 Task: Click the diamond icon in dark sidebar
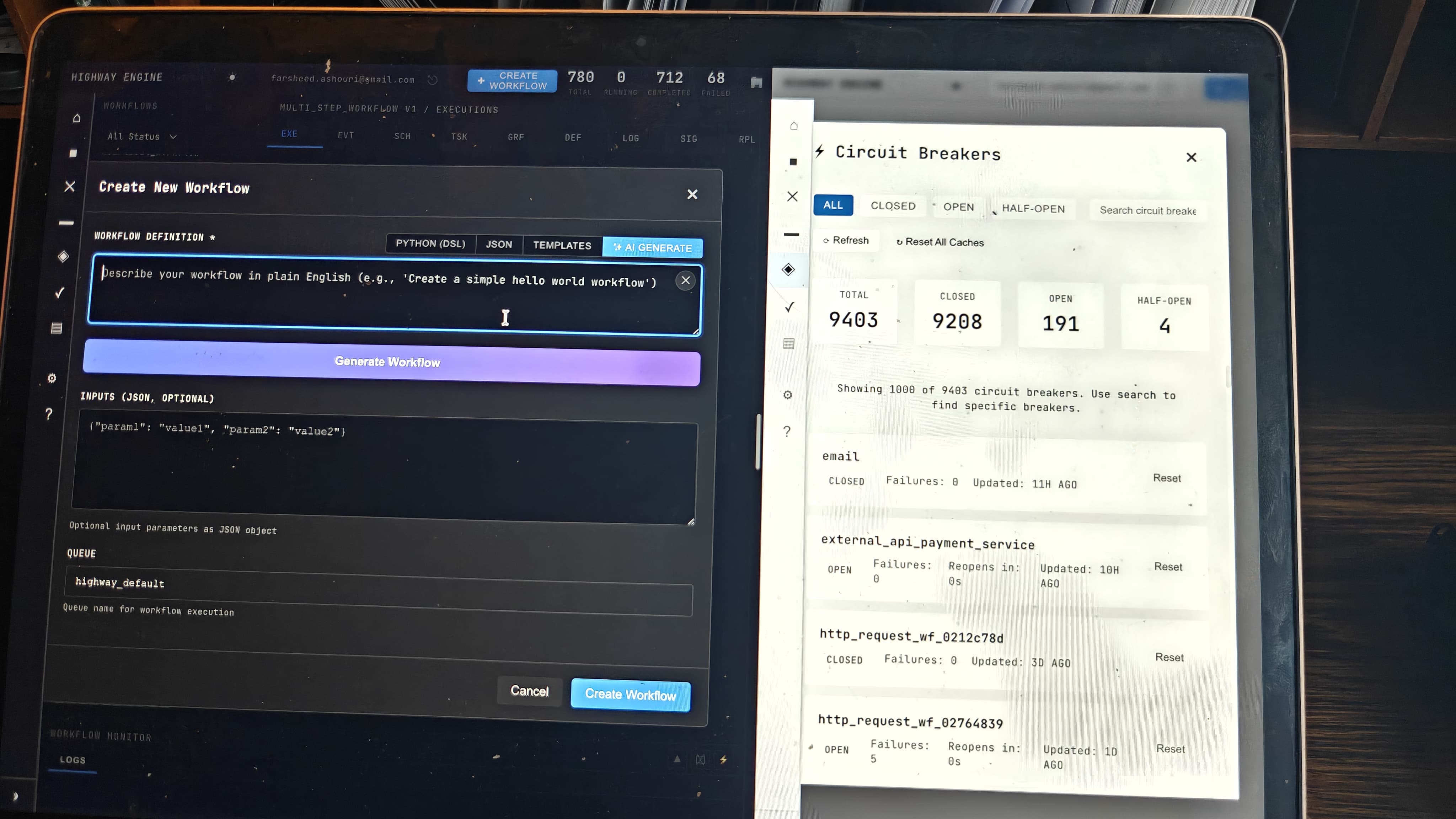coord(63,257)
